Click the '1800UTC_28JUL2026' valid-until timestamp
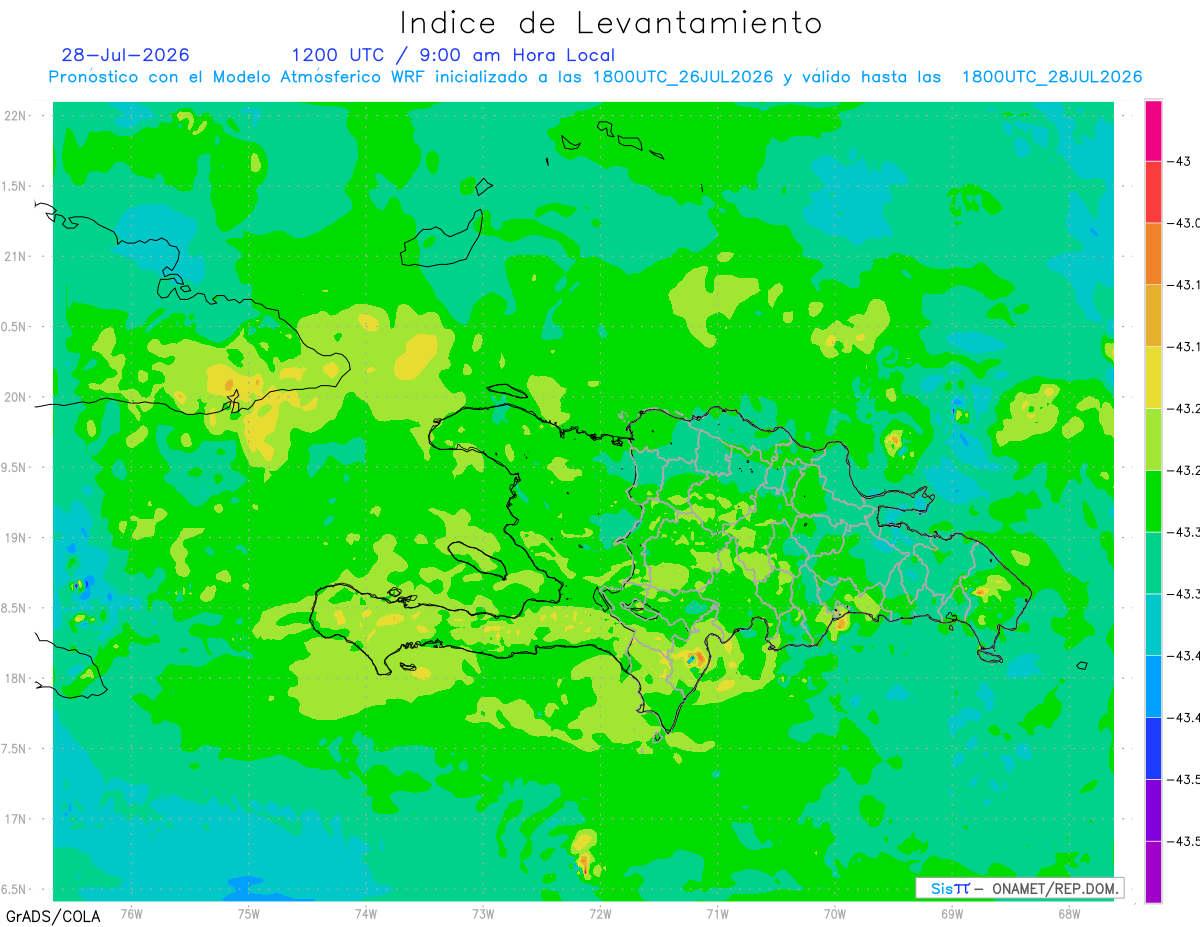Viewport: 1200px width, 927px height. 1052,77
